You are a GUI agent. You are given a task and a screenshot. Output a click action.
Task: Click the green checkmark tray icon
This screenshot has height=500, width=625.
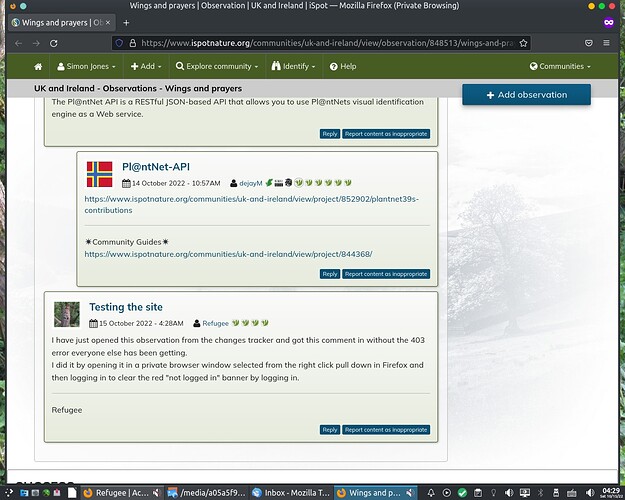click(462, 493)
